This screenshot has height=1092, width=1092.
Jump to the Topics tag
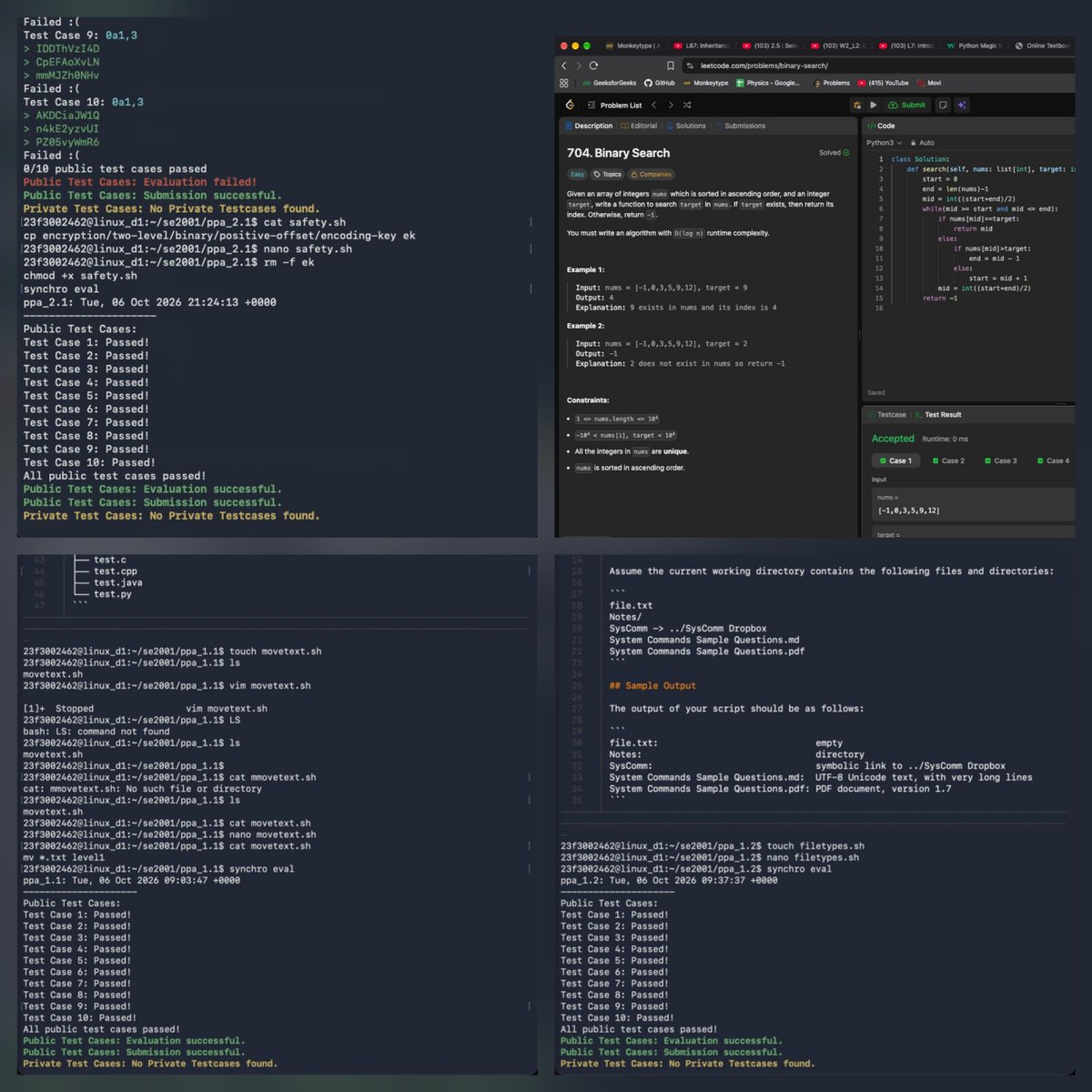(x=608, y=174)
